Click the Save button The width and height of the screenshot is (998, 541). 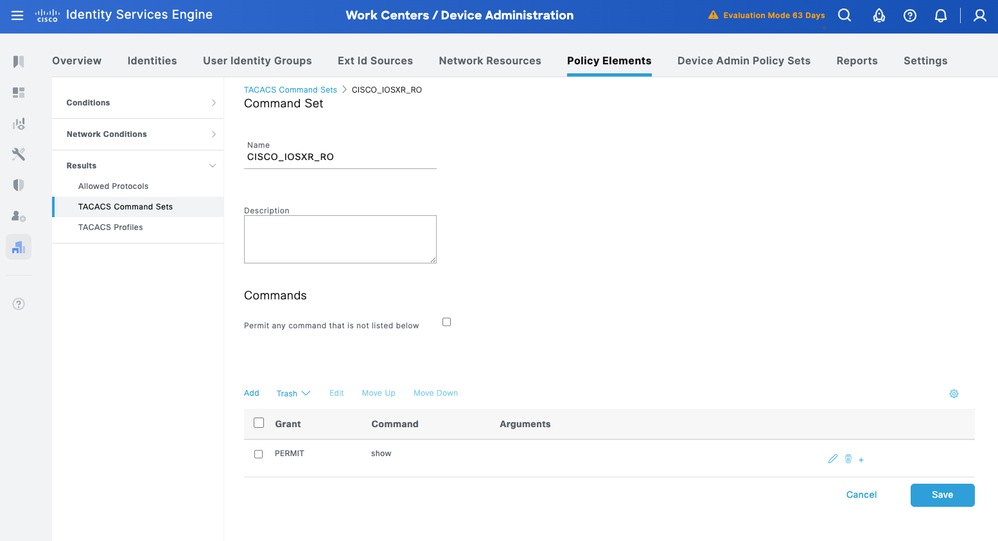tap(942, 495)
